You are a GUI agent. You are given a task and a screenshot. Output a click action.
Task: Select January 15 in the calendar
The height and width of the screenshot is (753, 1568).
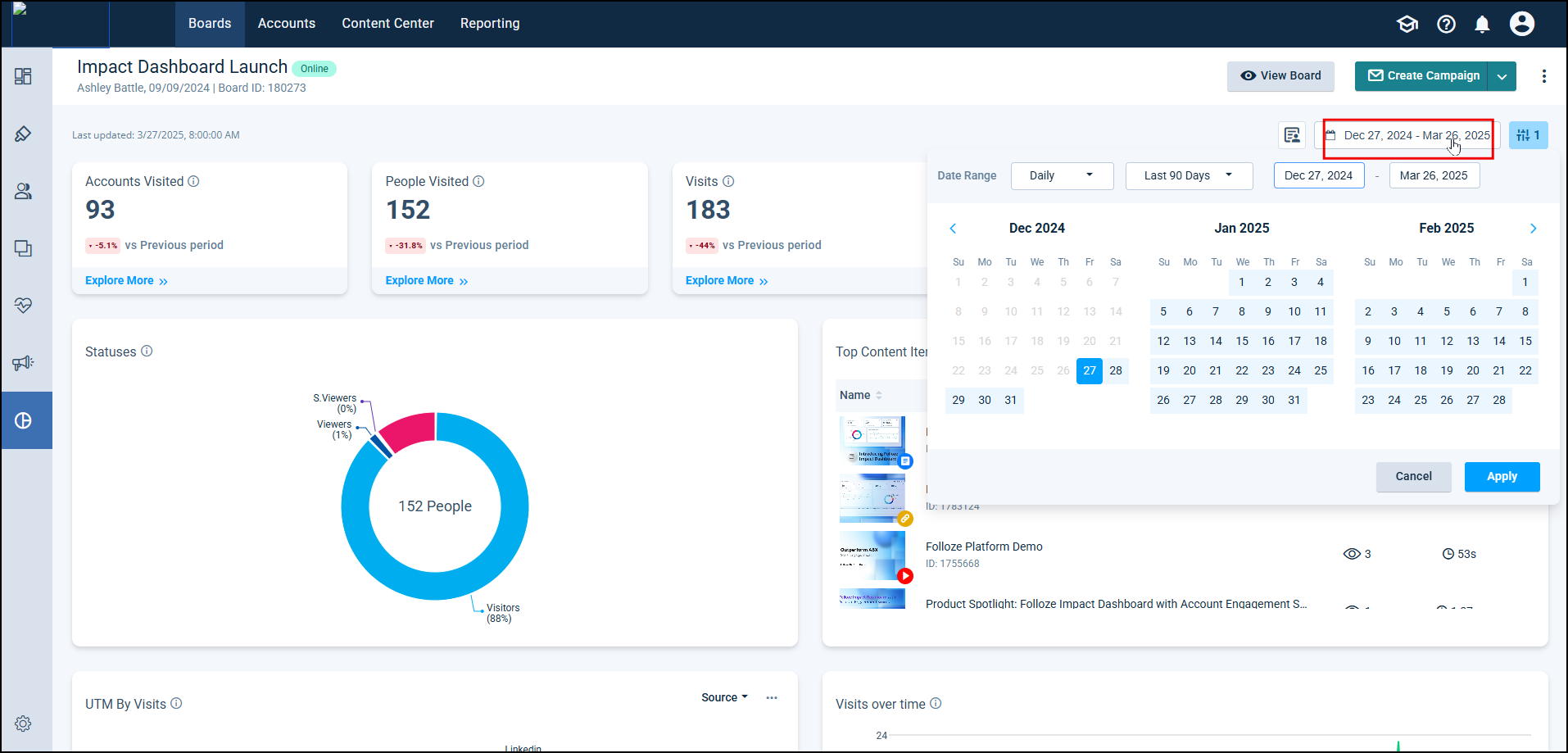click(1242, 341)
